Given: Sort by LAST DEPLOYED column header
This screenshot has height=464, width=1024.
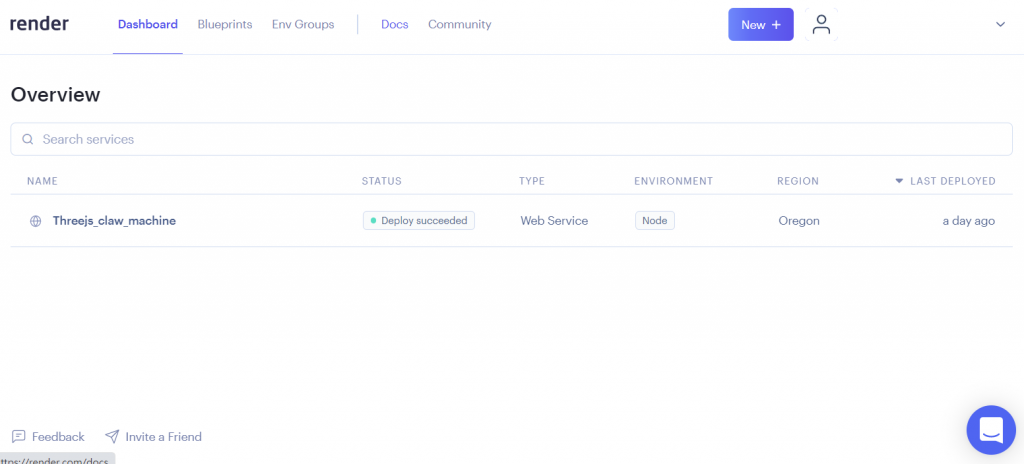Looking at the screenshot, I should 953,181.
